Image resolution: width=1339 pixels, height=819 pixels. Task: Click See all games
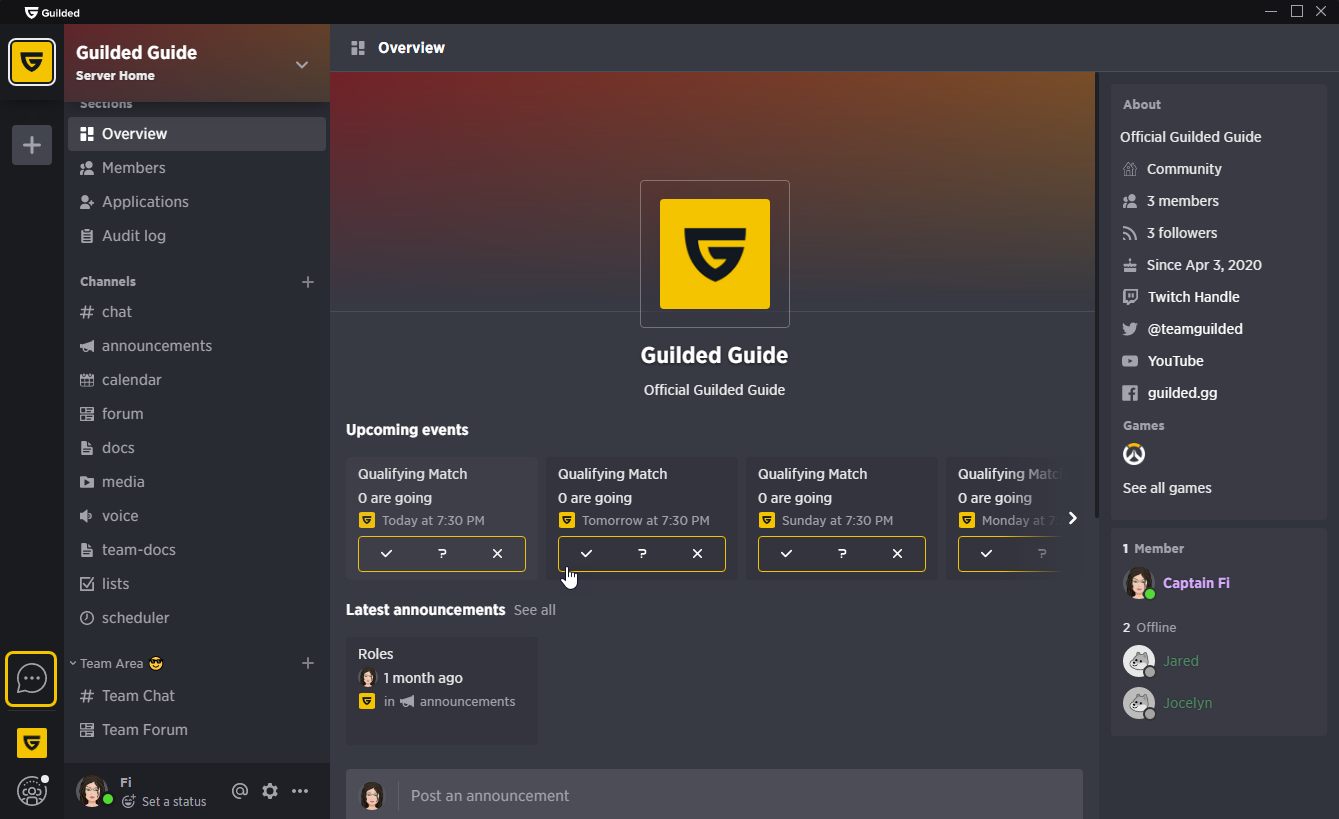coord(1167,488)
